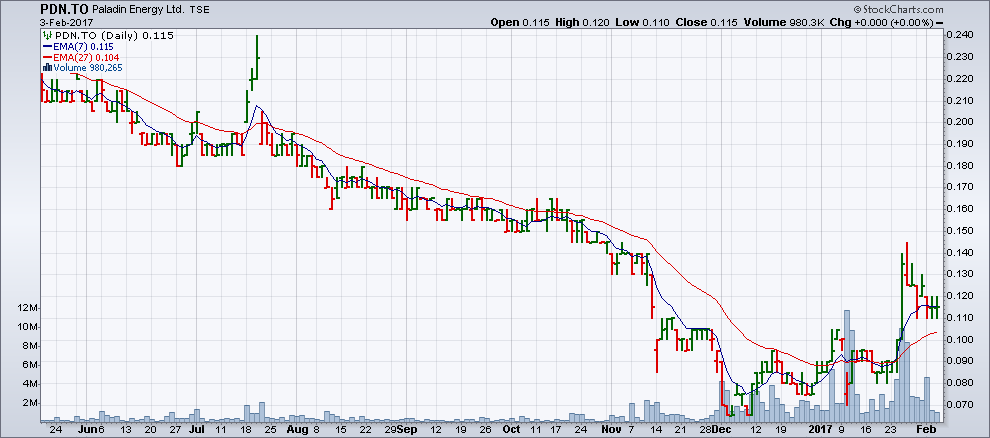Click the 0.210 price axis label

[x=962, y=100]
